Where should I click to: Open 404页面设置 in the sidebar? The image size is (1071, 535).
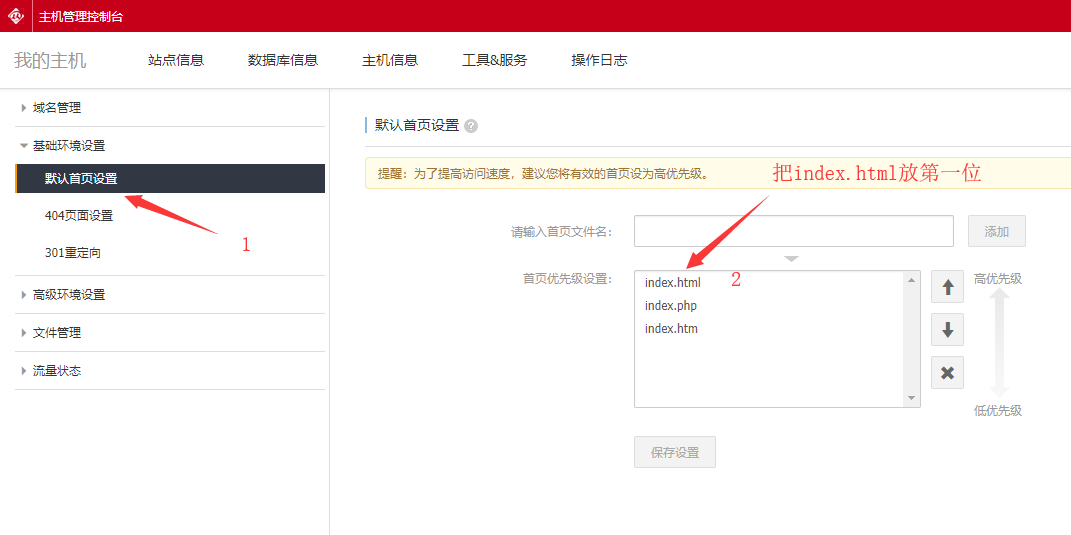[79, 216]
